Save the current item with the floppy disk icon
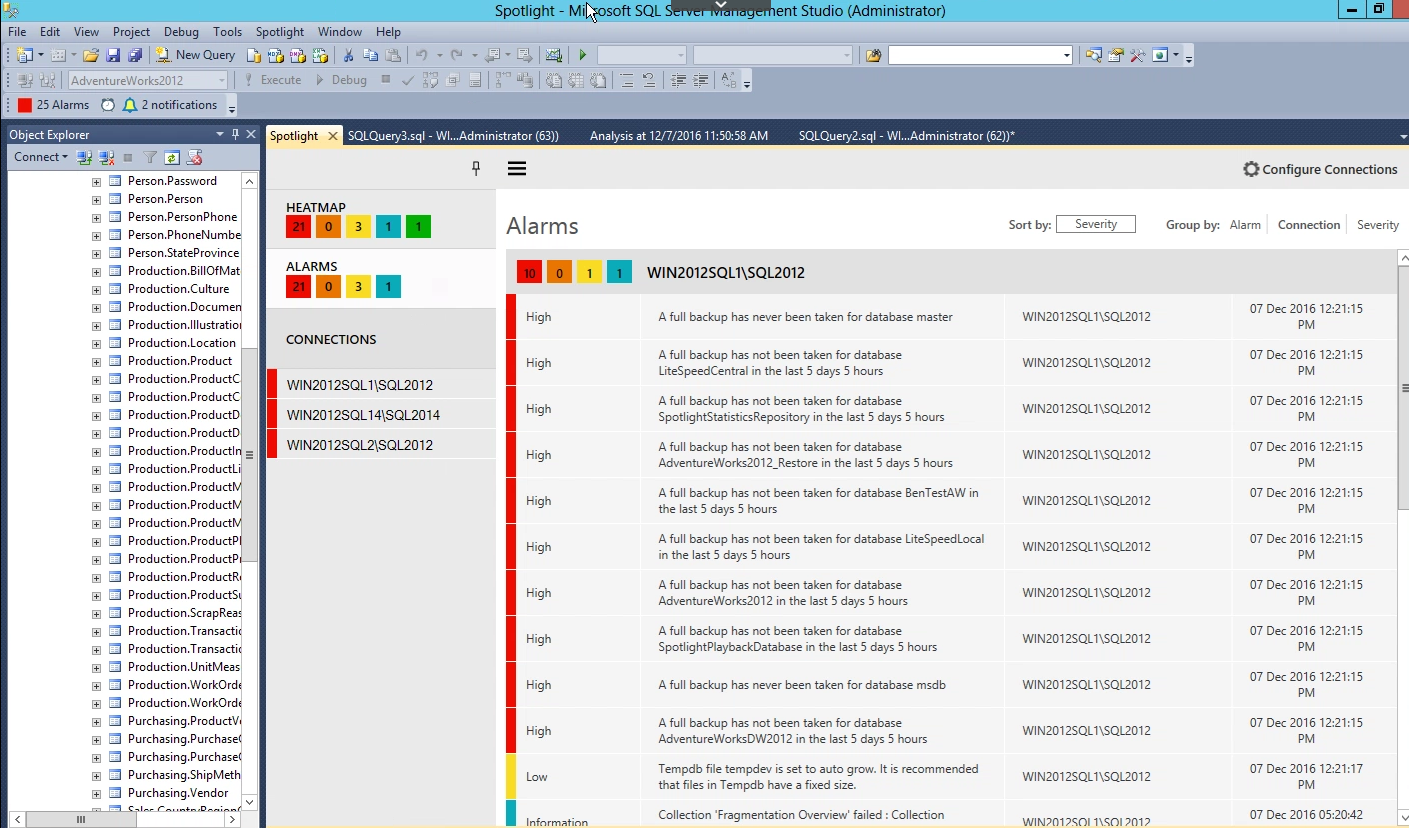Screen dimensions: 1409x828 pos(112,55)
